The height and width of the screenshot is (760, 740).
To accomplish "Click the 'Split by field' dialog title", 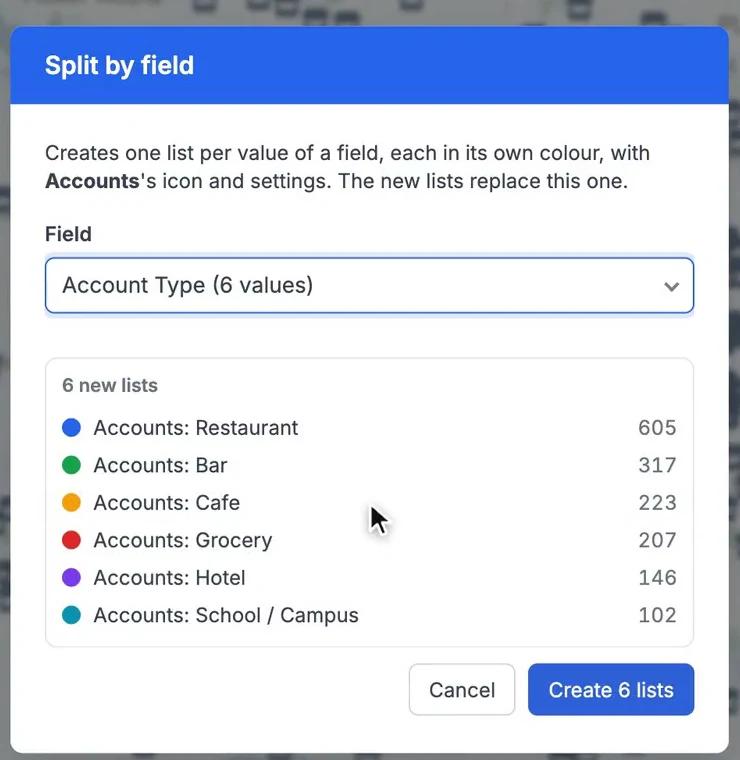I will 119,65.
